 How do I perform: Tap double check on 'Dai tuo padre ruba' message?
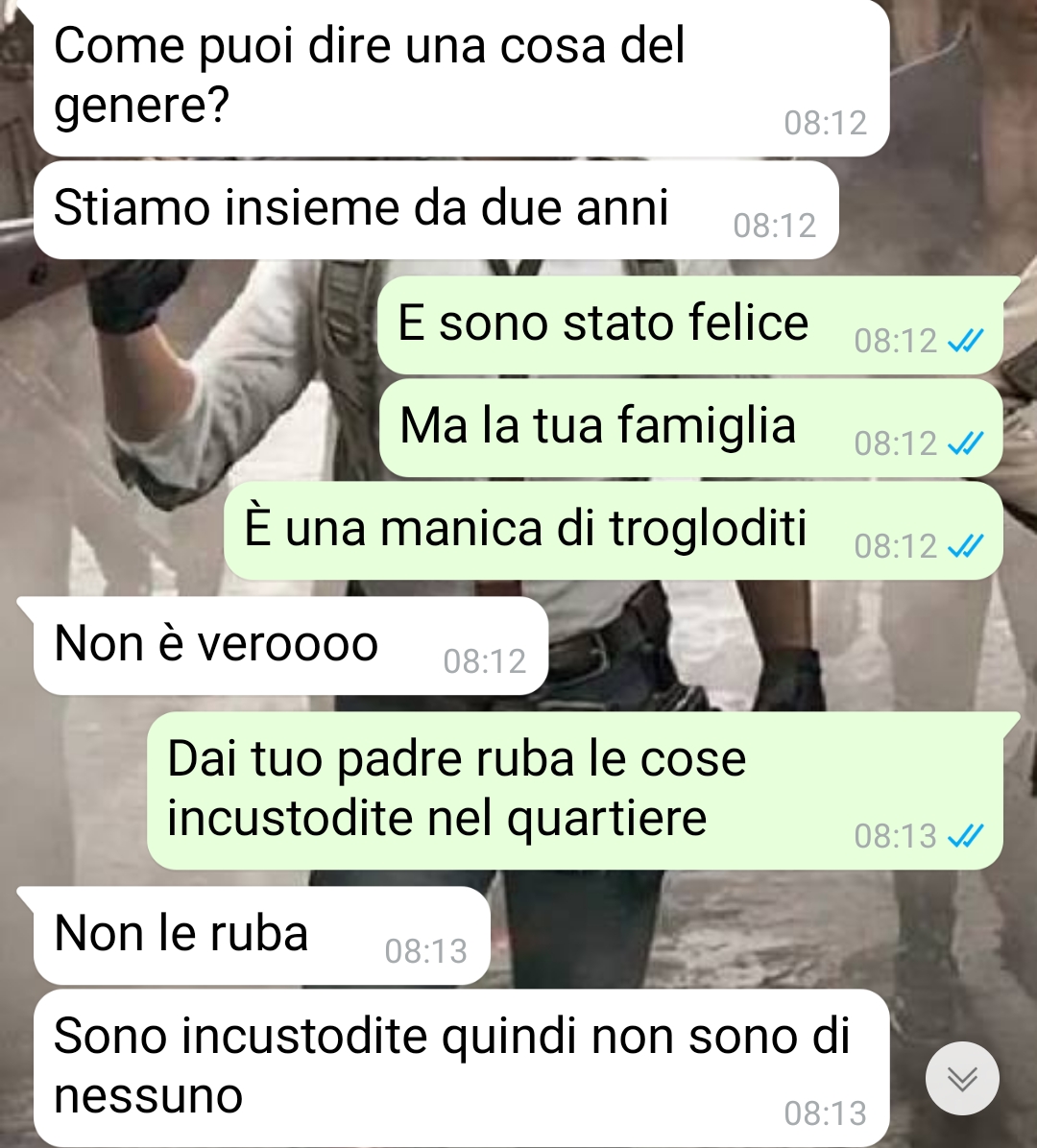(x=965, y=835)
